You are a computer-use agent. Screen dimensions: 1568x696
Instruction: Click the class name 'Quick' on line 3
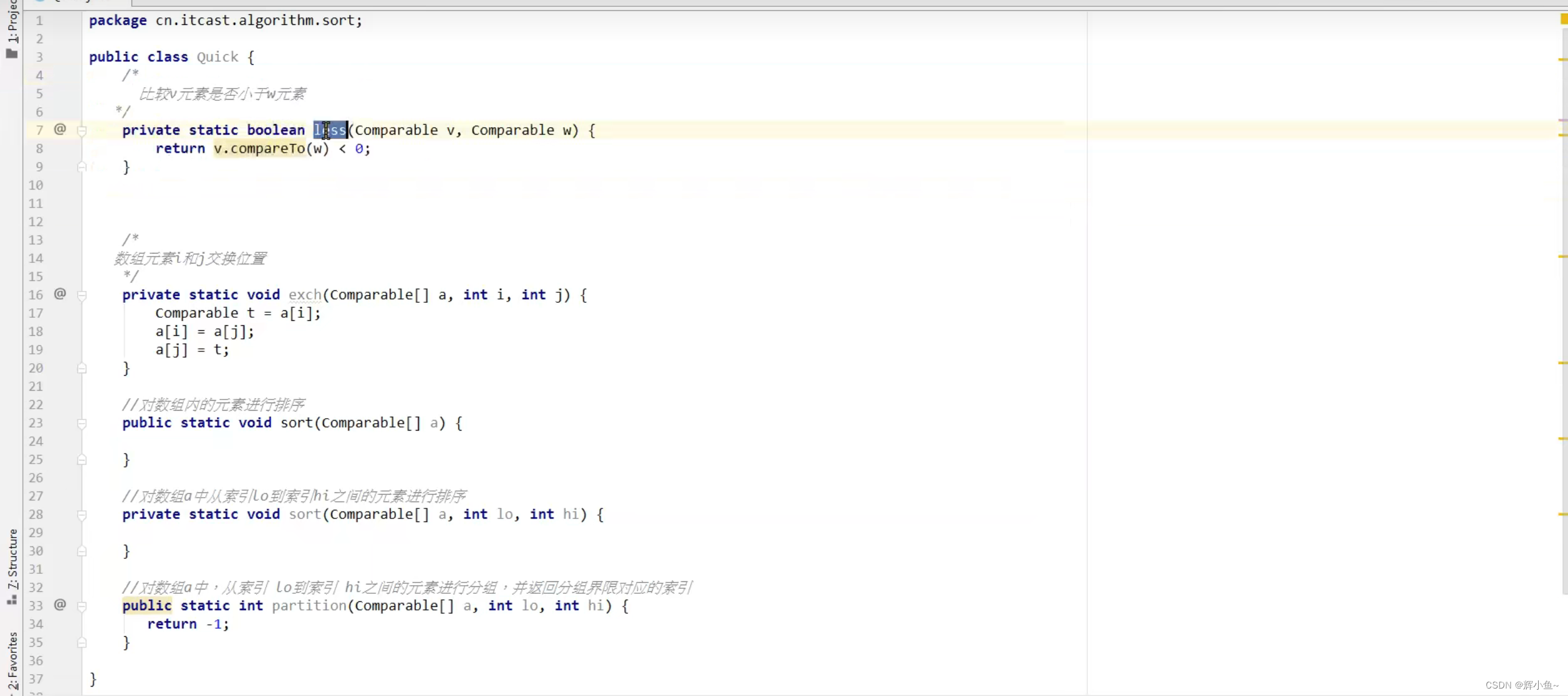pyautogui.click(x=217, y=57)
